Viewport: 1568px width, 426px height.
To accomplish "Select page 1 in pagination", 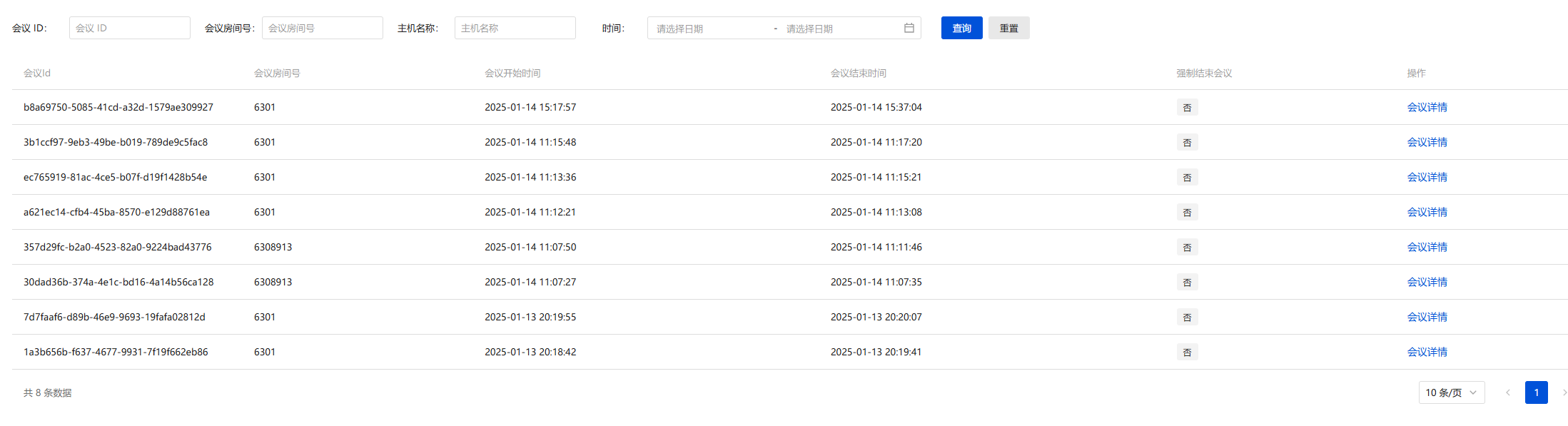I will 1536,392.
